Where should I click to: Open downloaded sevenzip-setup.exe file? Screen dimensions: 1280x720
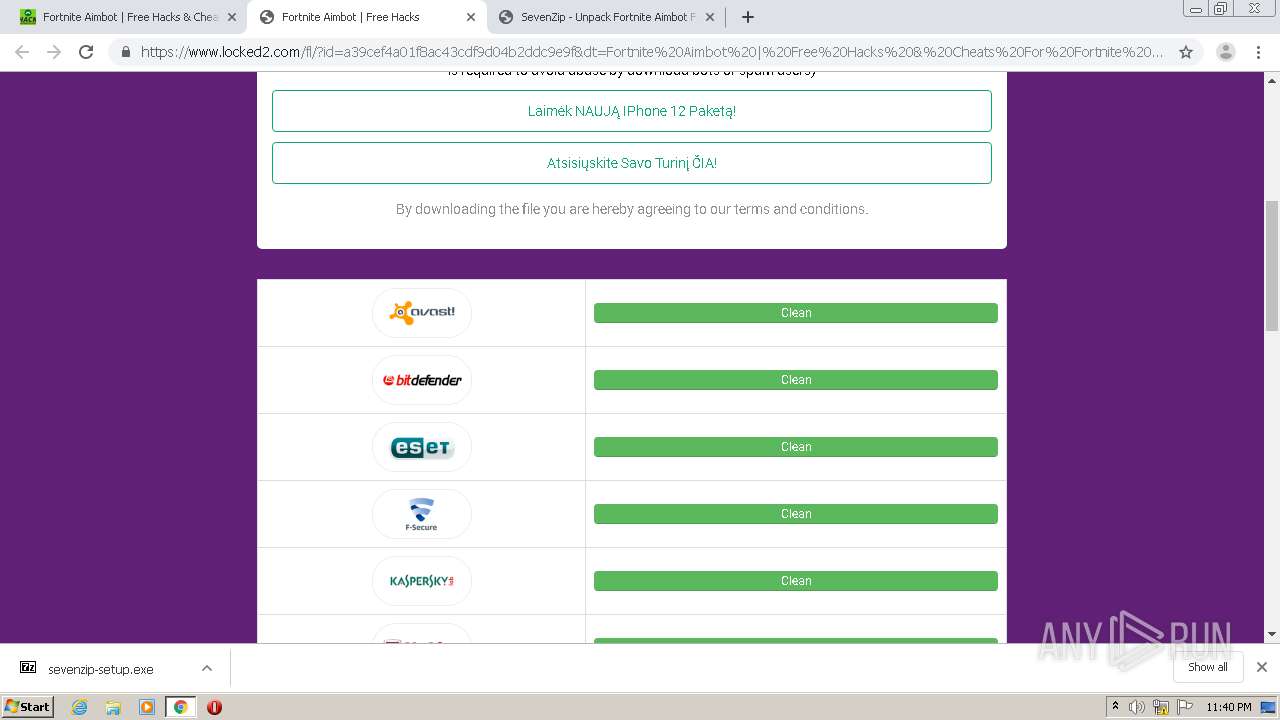[101, 669]
